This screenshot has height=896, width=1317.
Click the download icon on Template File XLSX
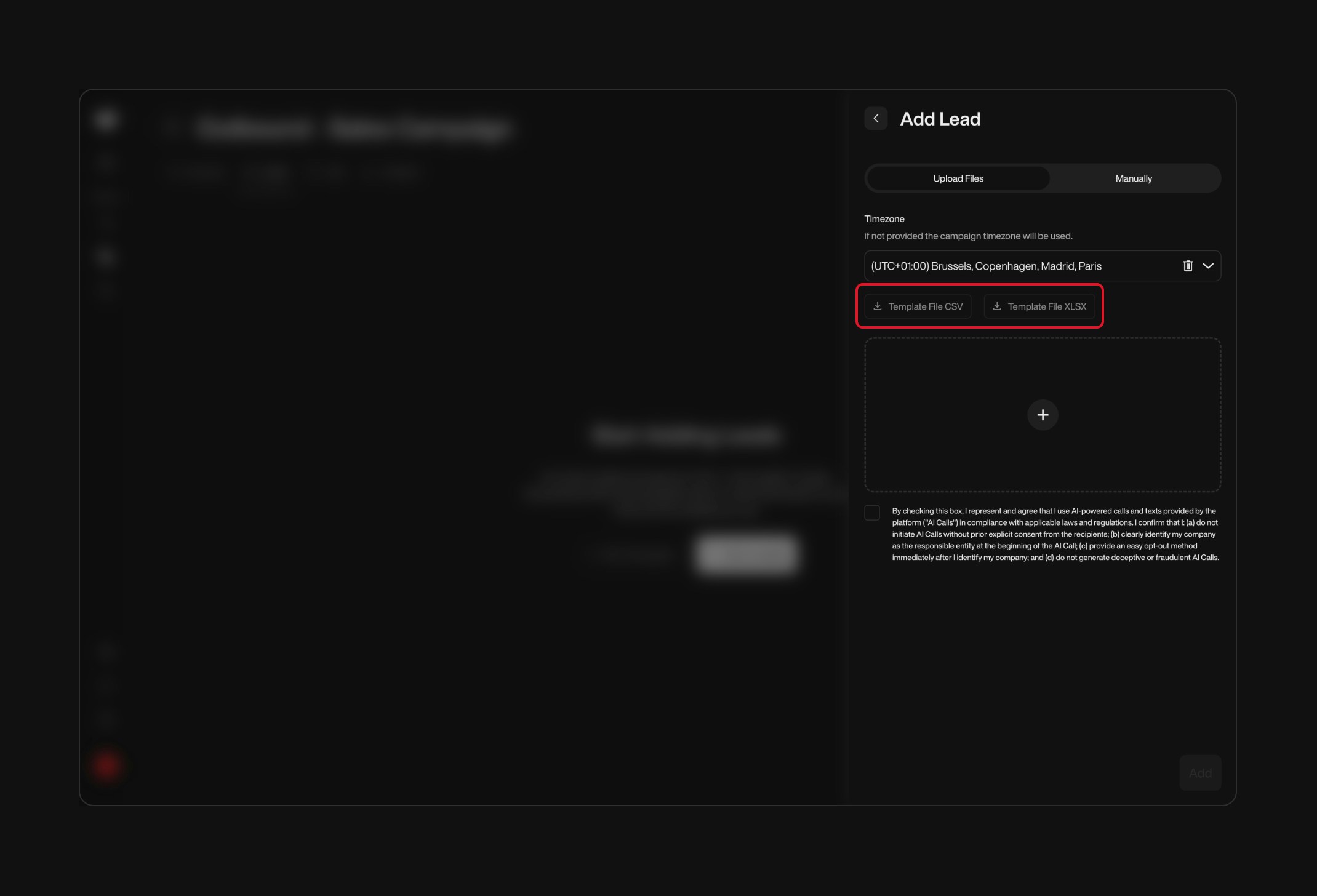click(997, 306)
